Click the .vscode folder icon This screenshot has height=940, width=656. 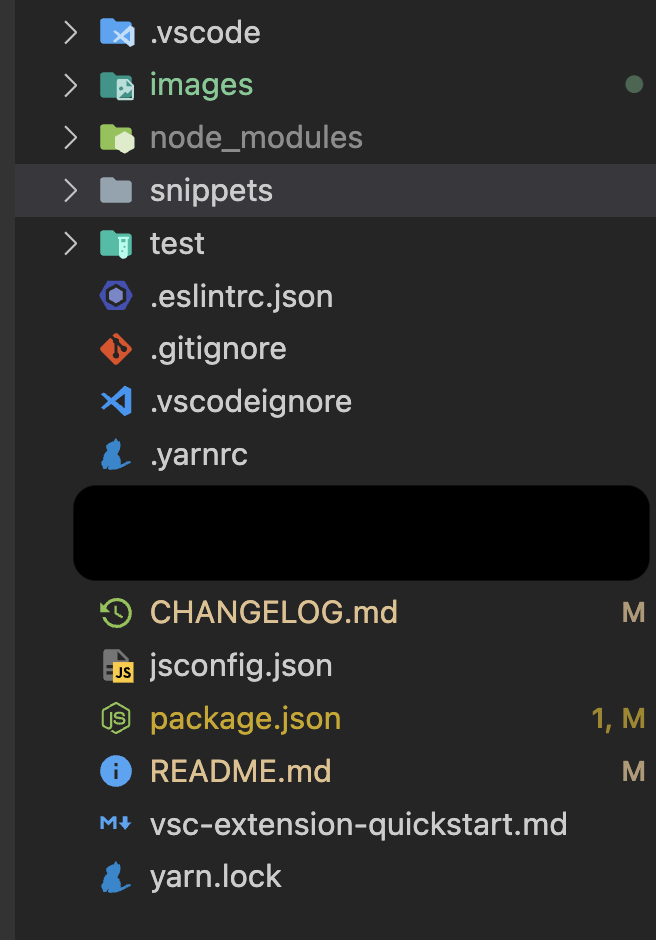pos(117,33)
